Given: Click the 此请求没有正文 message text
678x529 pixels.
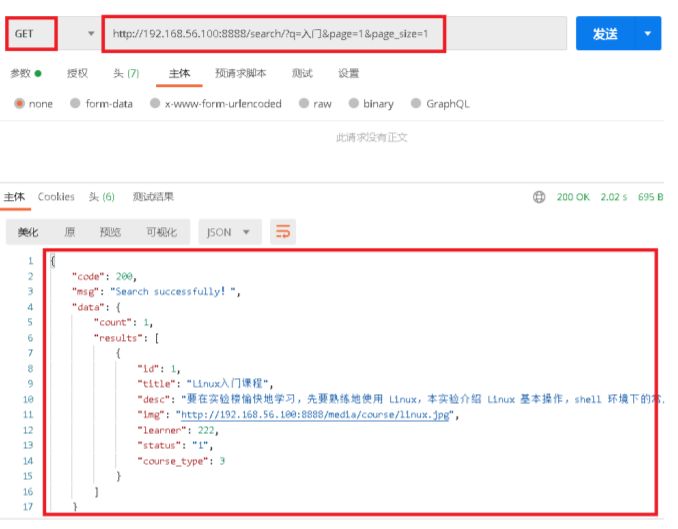Looking at the screenshot, I should coord(372,137).
